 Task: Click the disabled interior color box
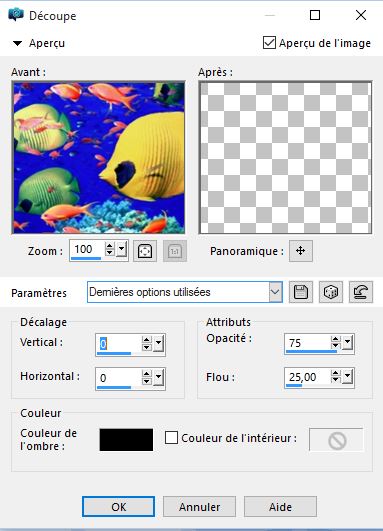click(x=336, y=440)
